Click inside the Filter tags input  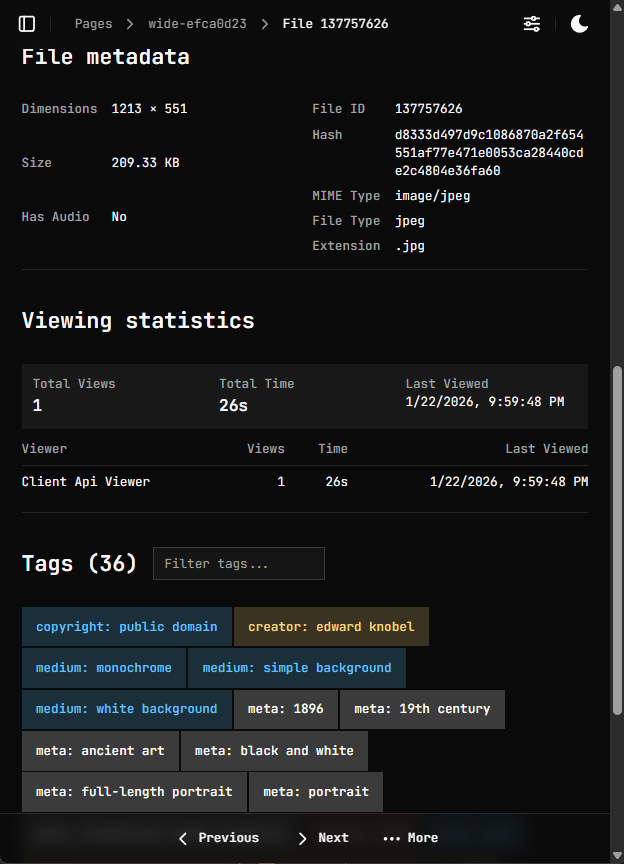click(238, 563)
